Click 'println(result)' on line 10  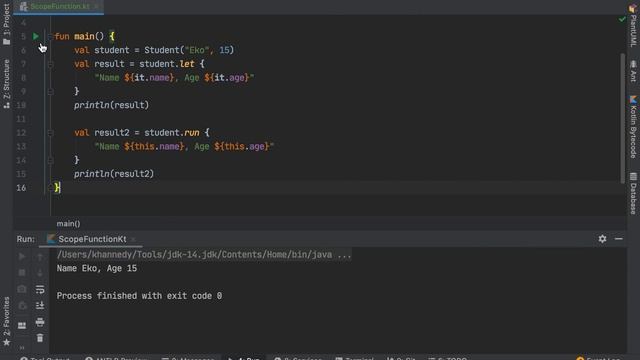(111, 105)
